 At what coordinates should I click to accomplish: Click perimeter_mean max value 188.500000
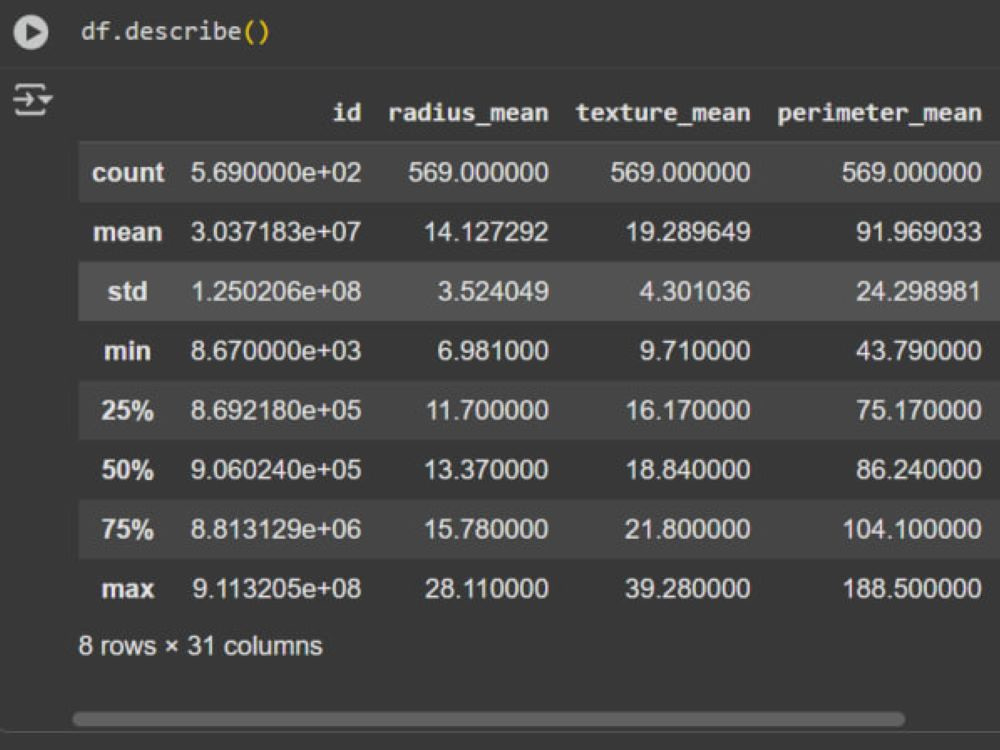(912, 589)
